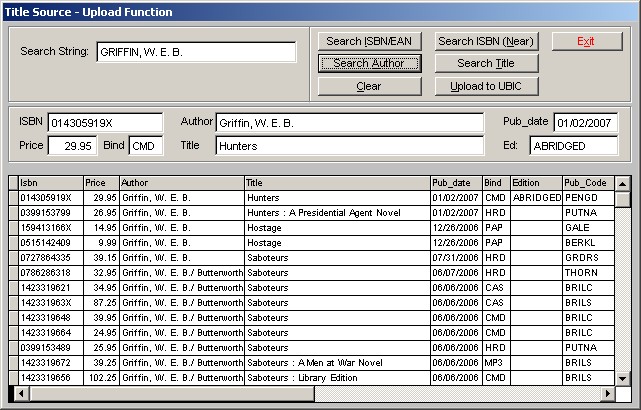Select ISBN cell 142331963X
The image size is (641, 410).
point(51,303)
